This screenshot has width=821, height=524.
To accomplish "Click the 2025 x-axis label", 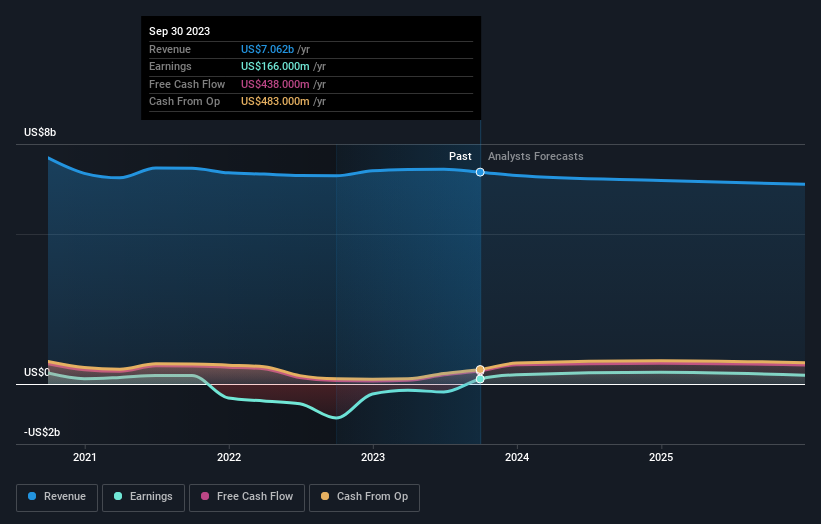I will point(661,457).
